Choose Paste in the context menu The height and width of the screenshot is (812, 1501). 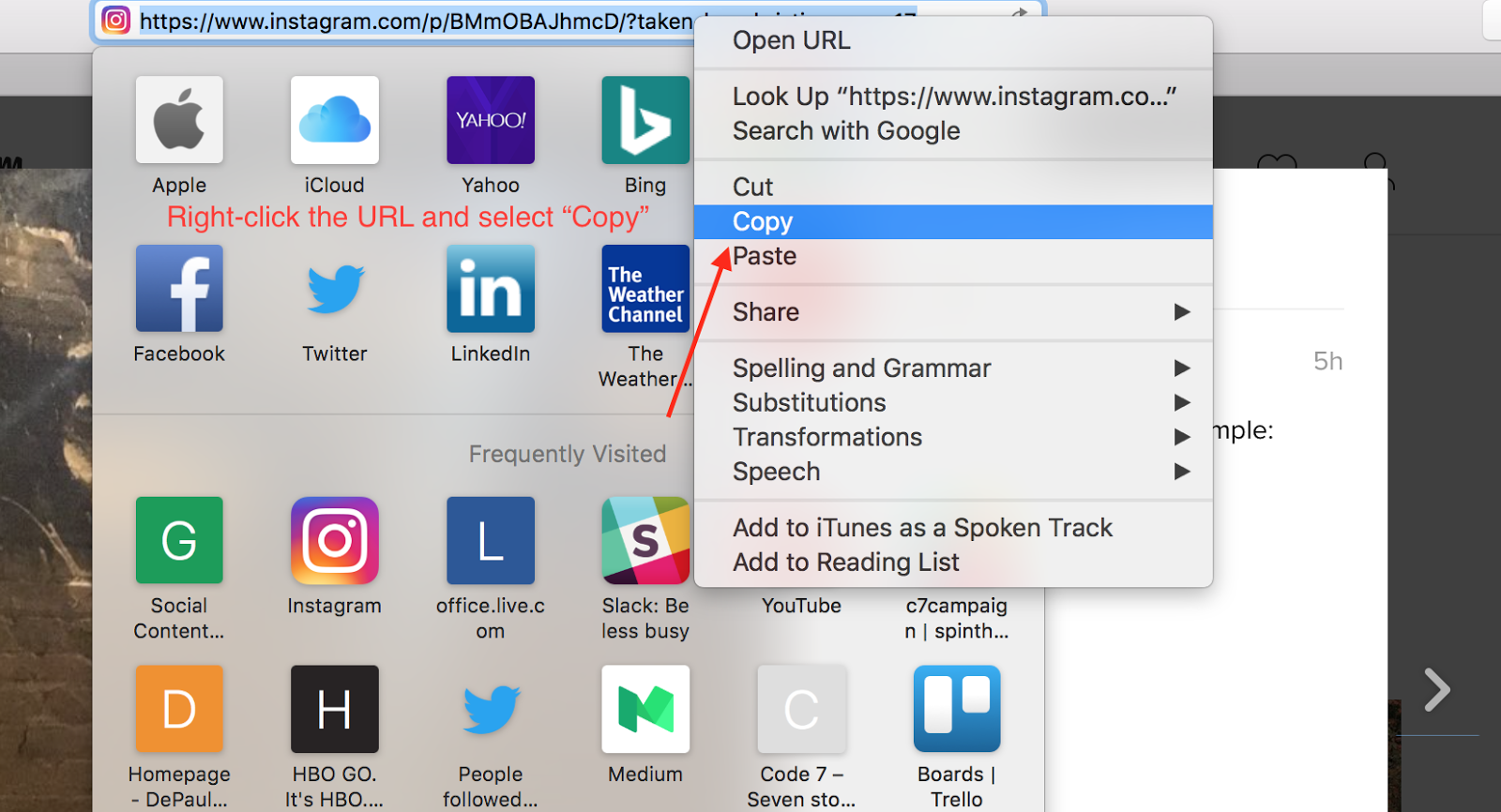pyautogui.click(x=953, y=256)
